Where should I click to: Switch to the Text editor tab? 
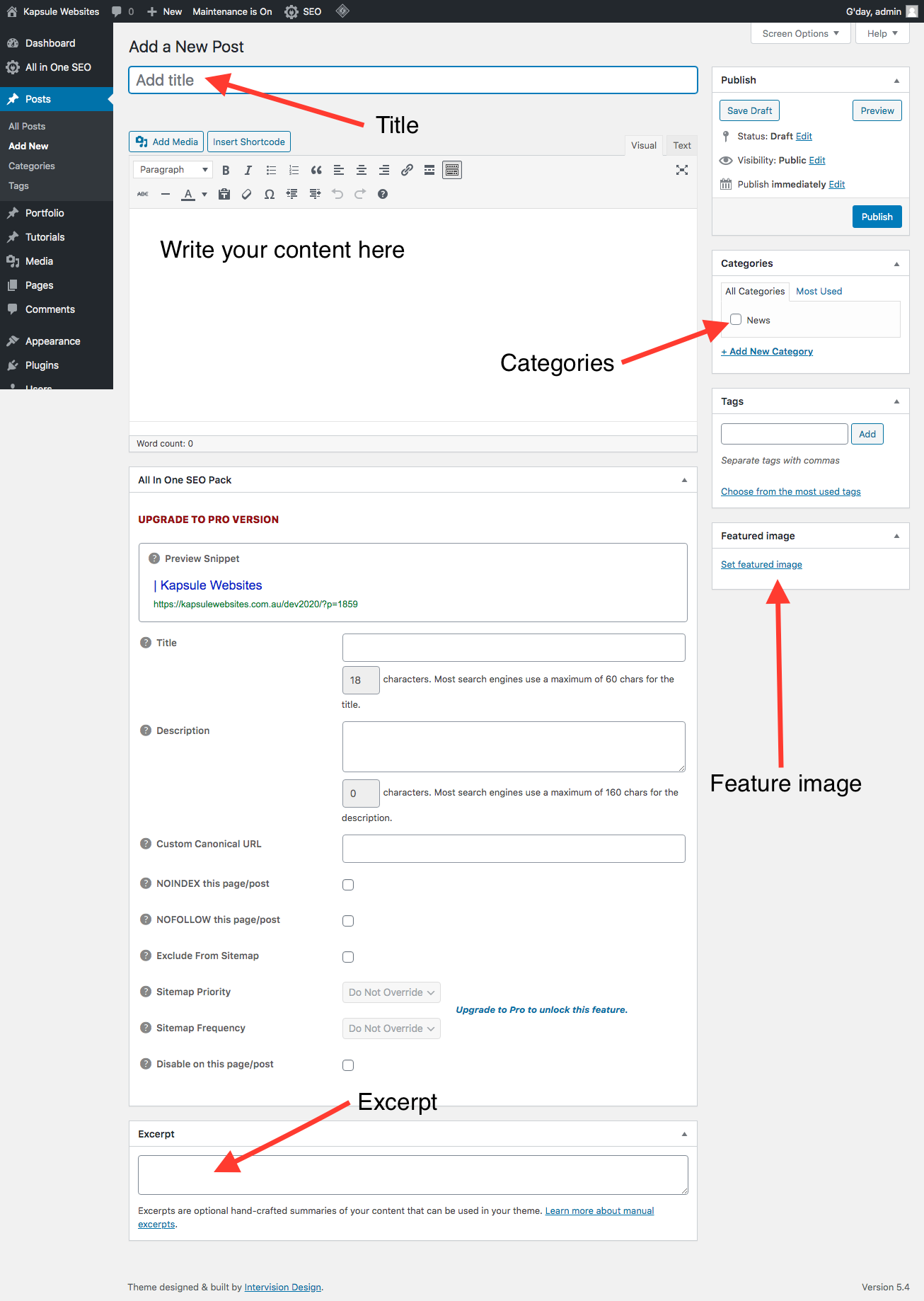[681, 145]
